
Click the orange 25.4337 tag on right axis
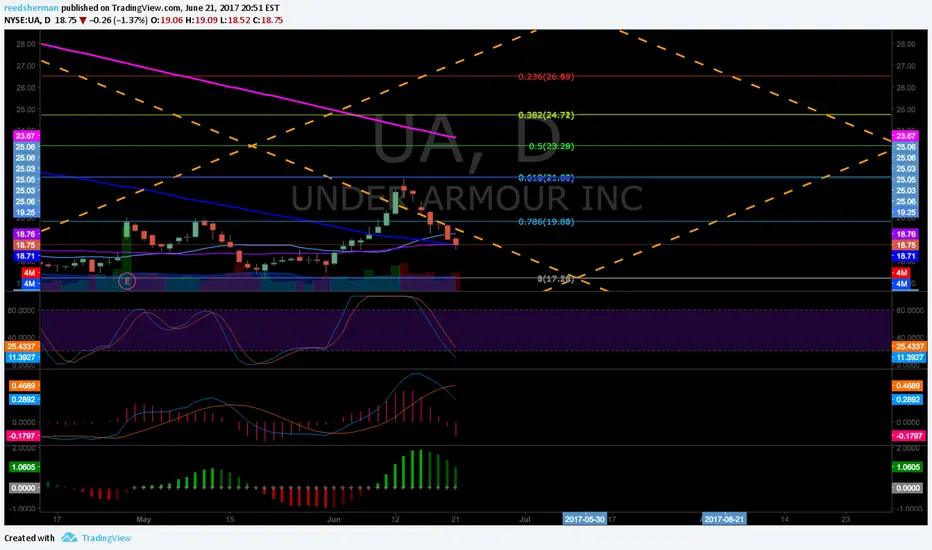(x=908, y=346)
